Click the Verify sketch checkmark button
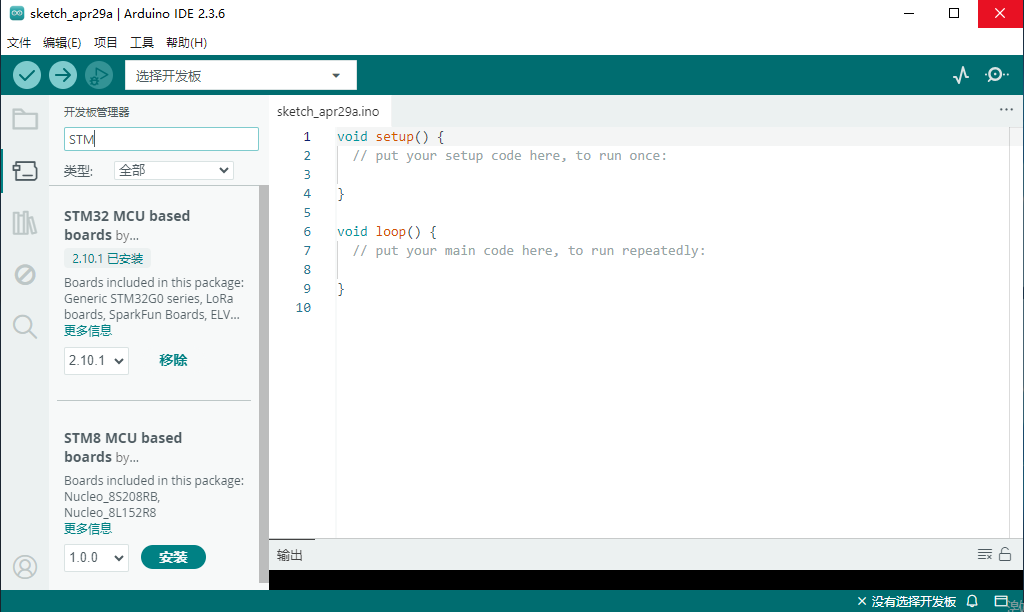This screenshot has width=1024, height=612. pyautogui.click(x=27, y=75)
